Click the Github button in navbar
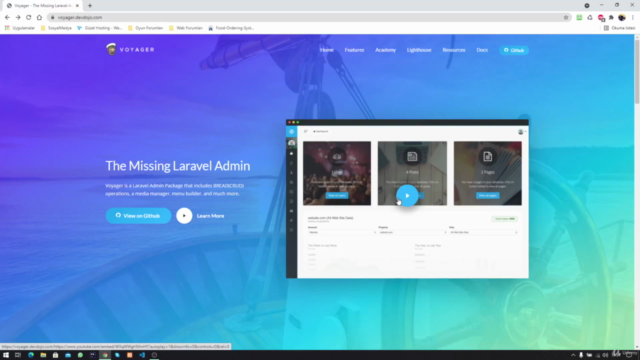 (514, 50)
